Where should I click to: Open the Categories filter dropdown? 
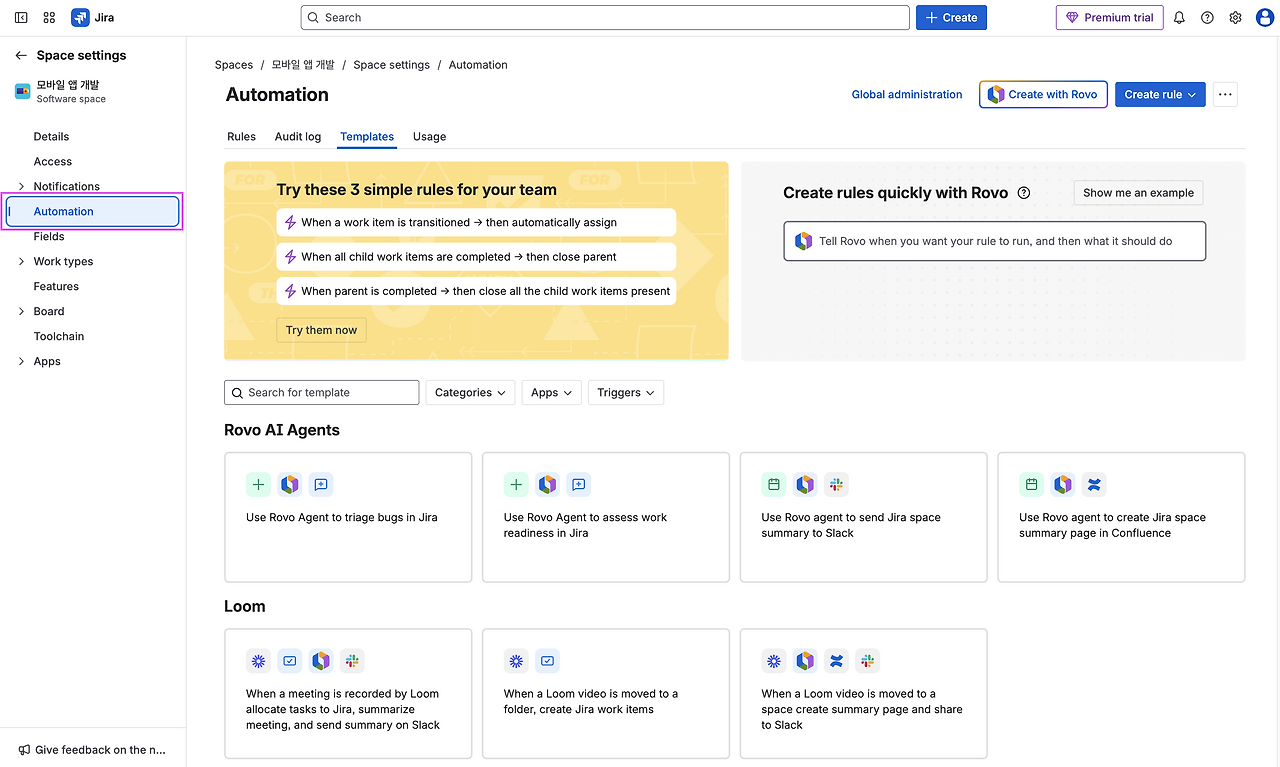[x=471, y=393]
